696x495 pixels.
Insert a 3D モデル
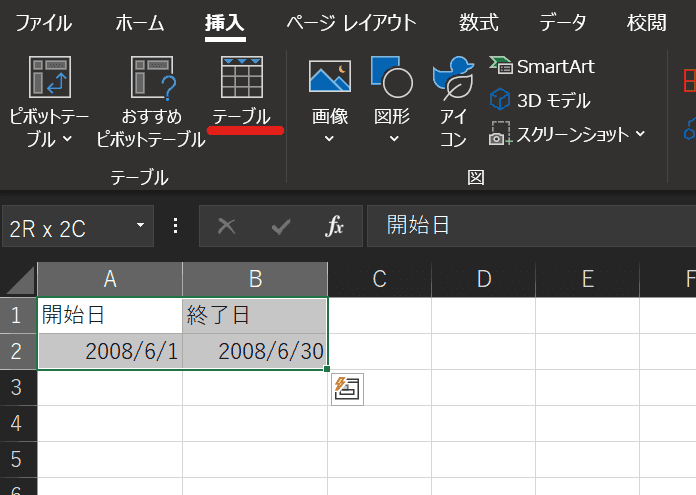pos(540,100)
